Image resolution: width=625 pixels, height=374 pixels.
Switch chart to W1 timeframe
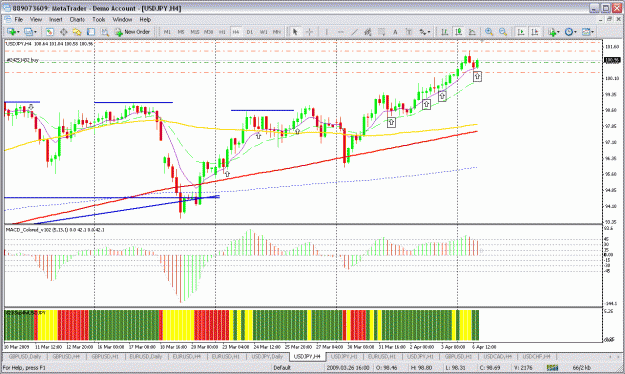[x=263, y=32]
